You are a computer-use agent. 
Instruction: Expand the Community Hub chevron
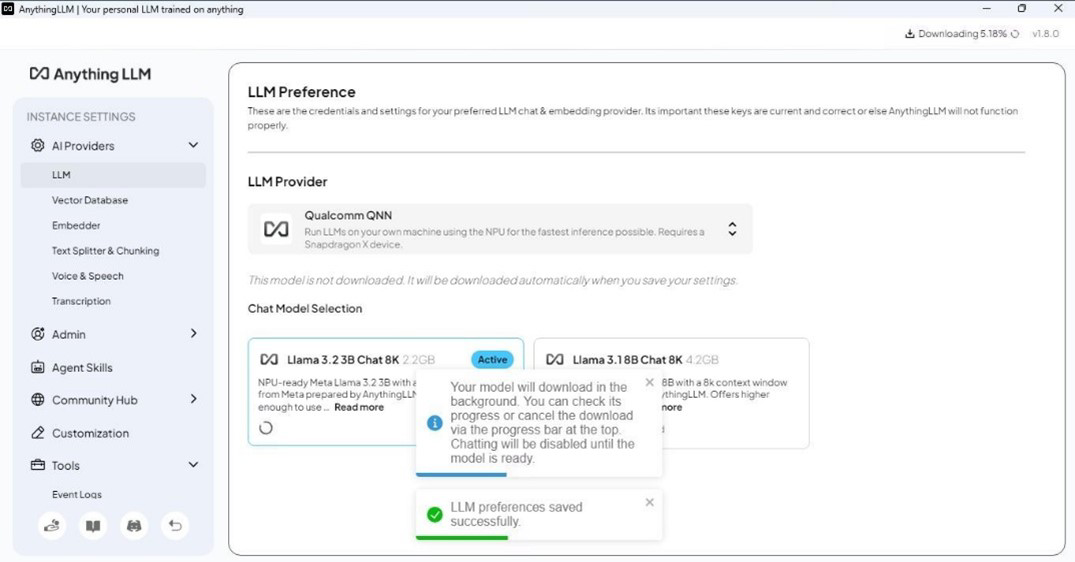(193, 399)
